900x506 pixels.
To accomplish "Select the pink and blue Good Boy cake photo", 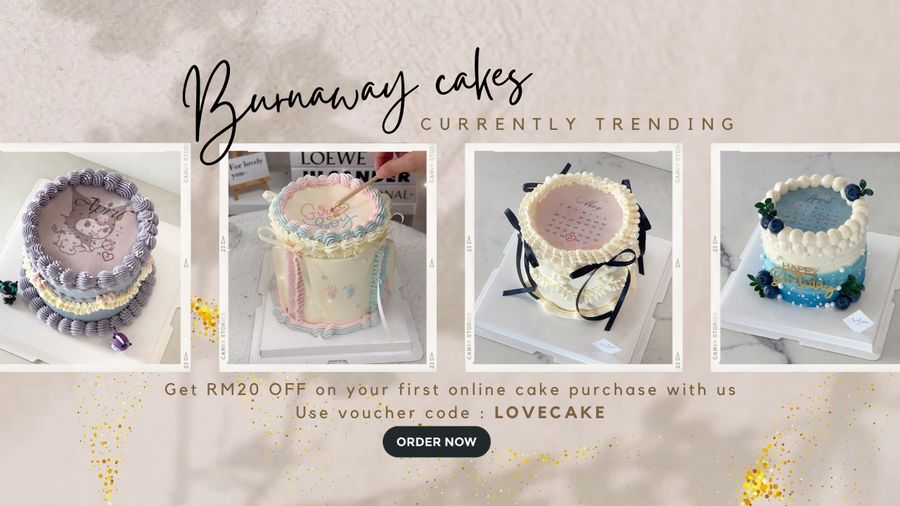I will point(327,258).
